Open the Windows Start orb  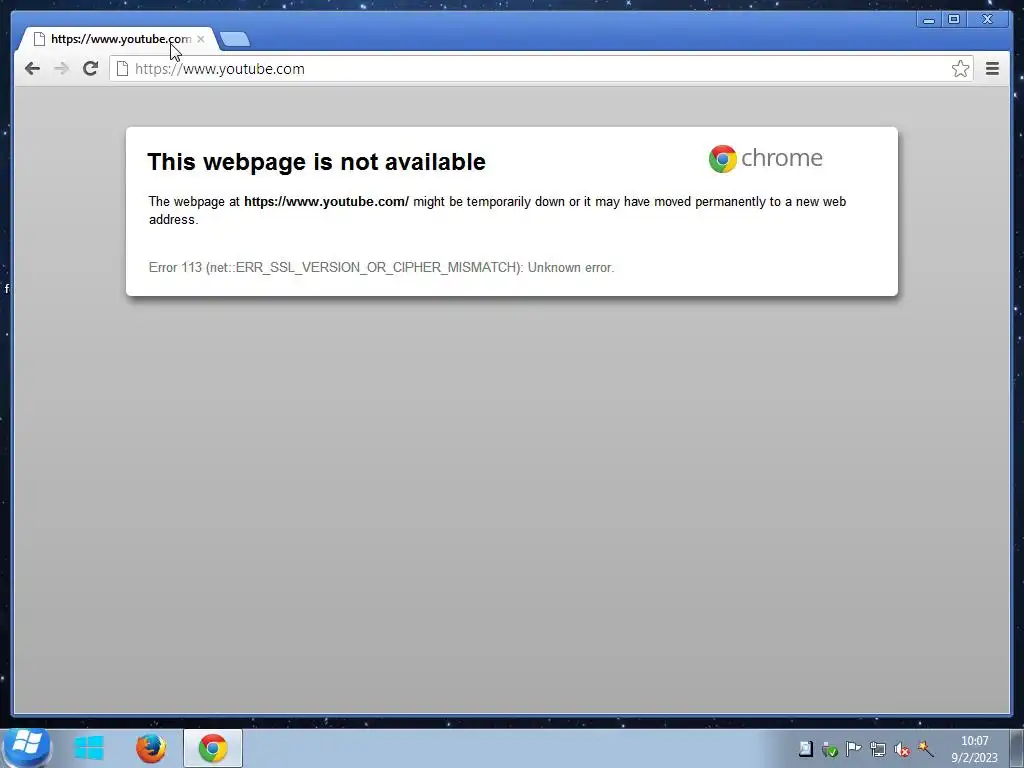[x=26, y=747]
